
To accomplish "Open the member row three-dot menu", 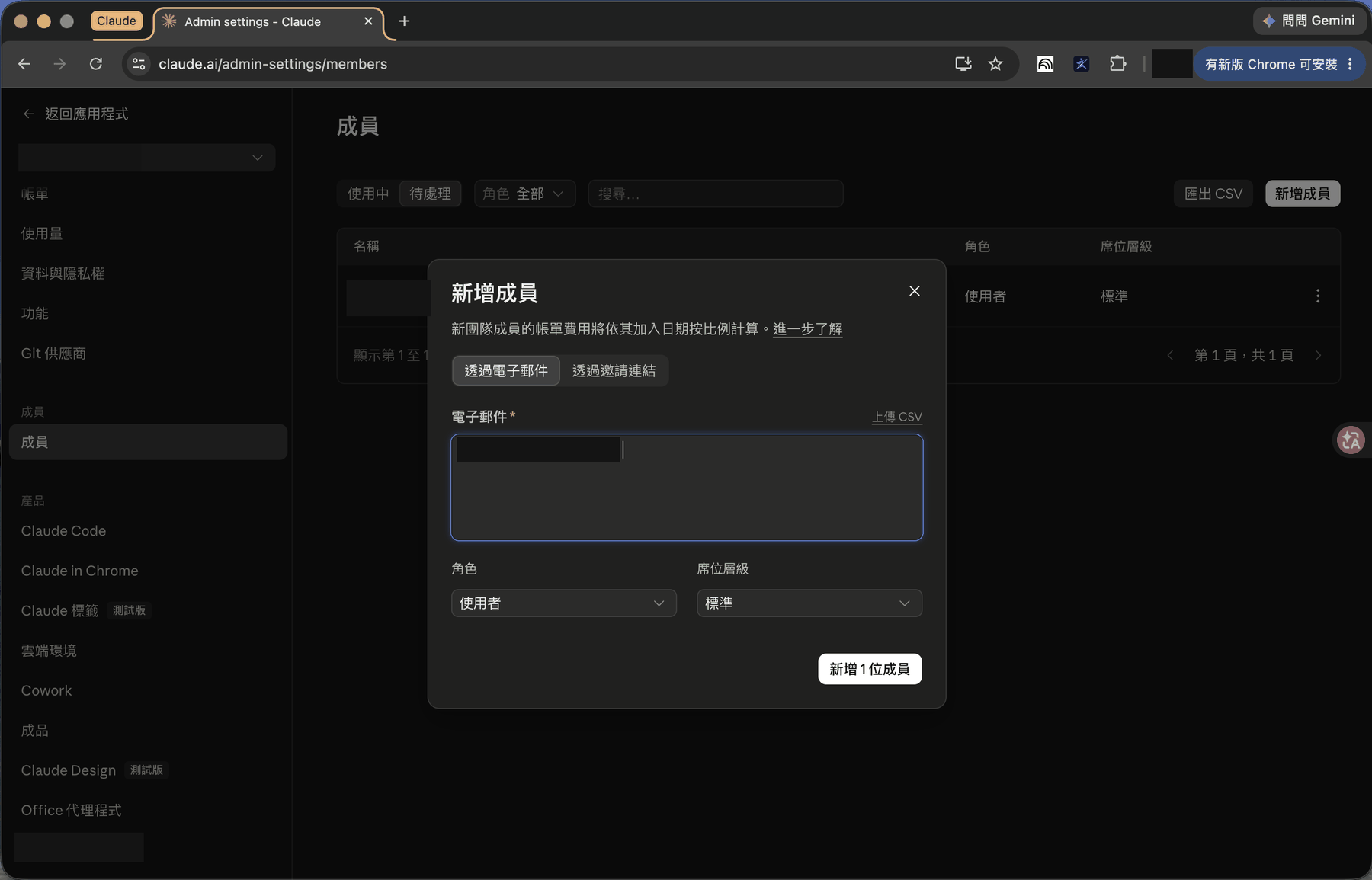I will 1318,296.
